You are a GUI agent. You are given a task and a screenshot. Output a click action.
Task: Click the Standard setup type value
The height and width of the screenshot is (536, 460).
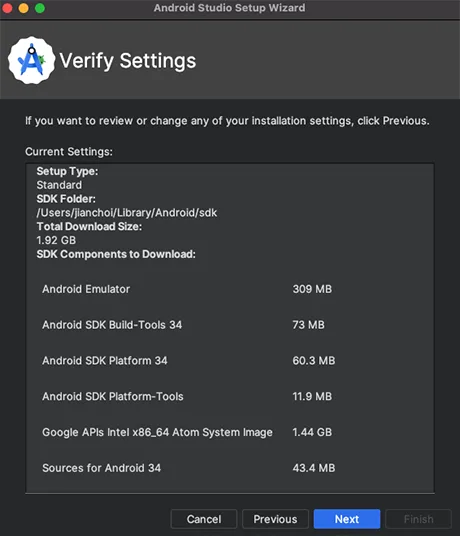coord(59,185)
